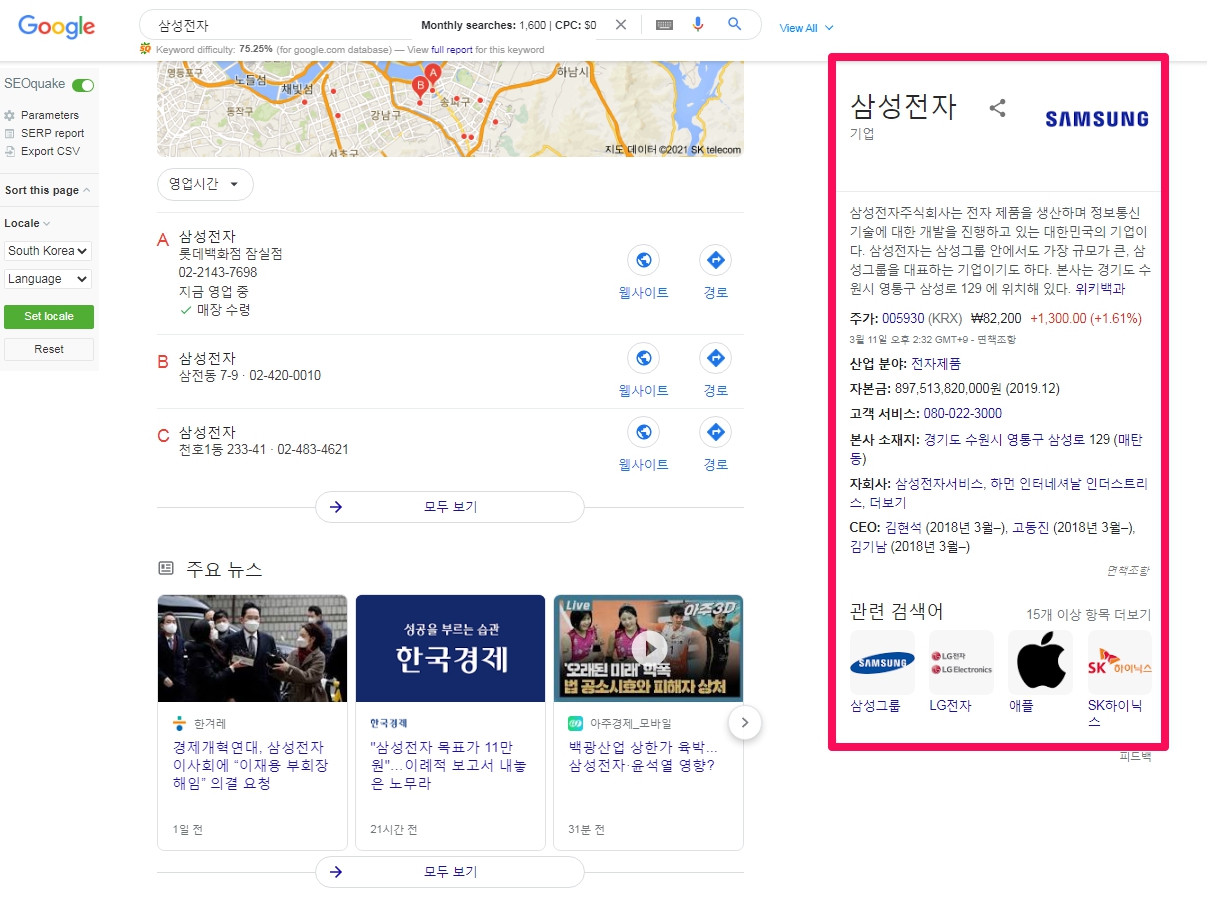The height and width of the screenshot is (907, 1207).
Task: Expand the 영업시간 filter dropdown
Action: click(x=204, y=184)
